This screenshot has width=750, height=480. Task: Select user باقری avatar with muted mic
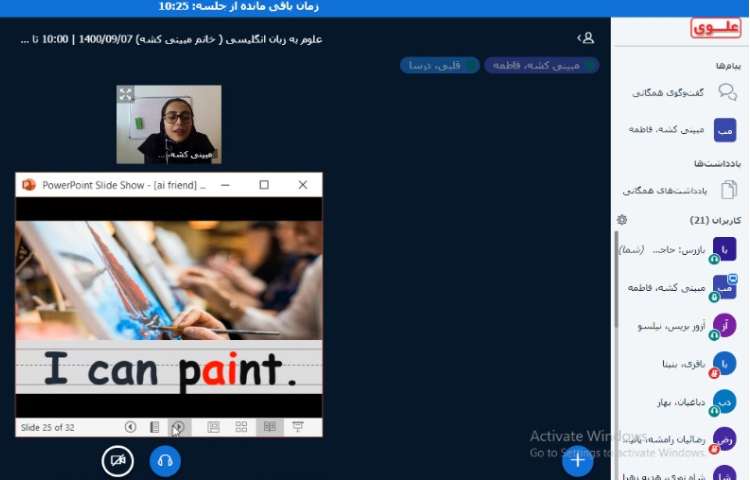tap(725, 363)
